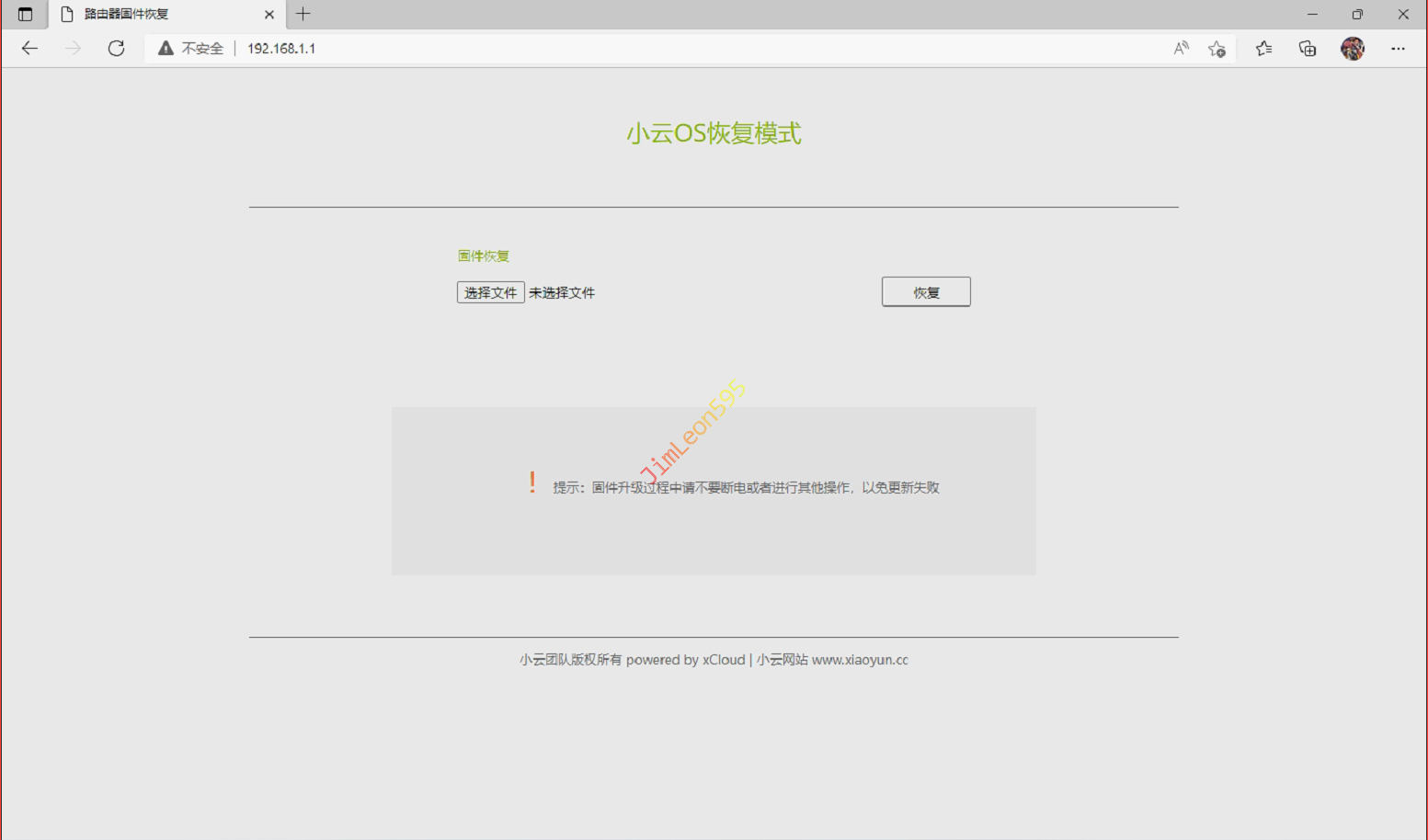The image size is (1428, 840).
Task: Restore down the browser window
Action: pyautogui.click(x=1357, y=15)
